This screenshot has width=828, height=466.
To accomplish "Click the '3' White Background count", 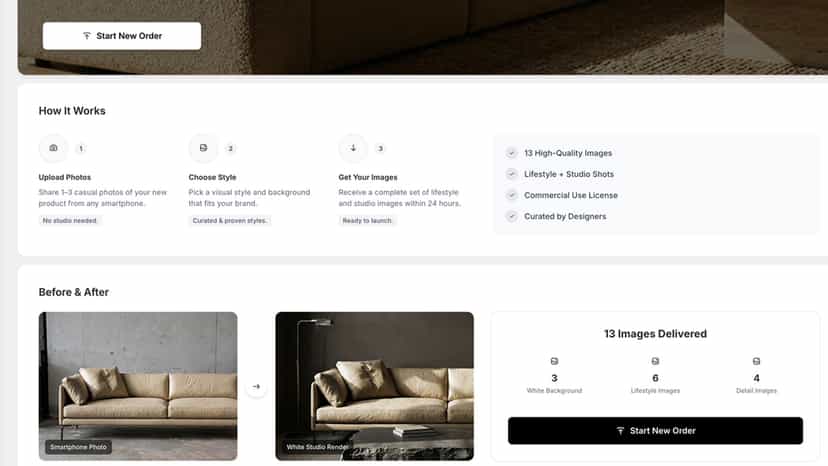I will tap(554, 378).
